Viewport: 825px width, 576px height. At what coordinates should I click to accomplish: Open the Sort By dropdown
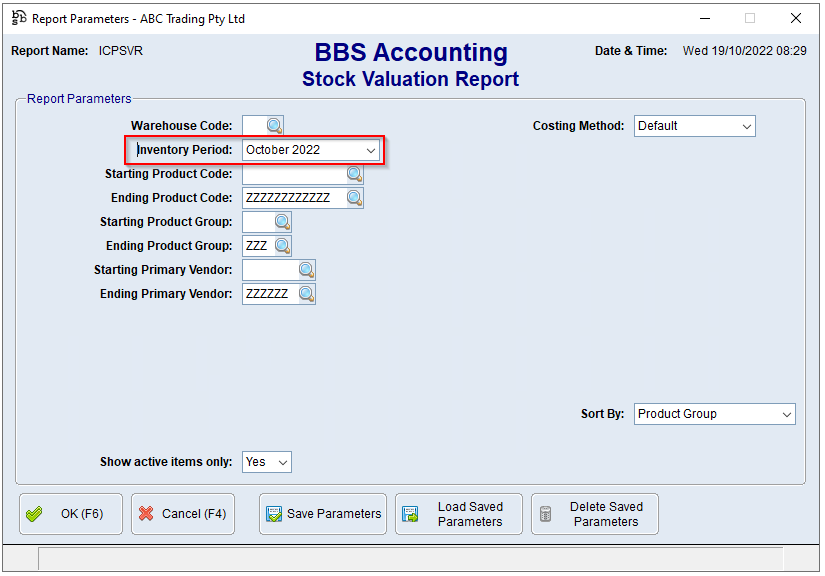[786, 414]
